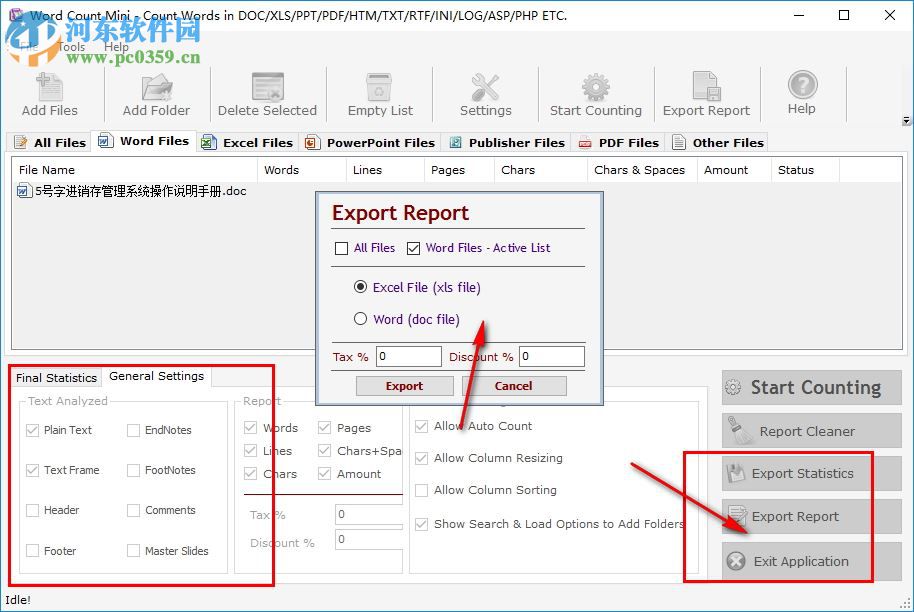
Task: Click the large Start Counting button
Action: [811, 387]
